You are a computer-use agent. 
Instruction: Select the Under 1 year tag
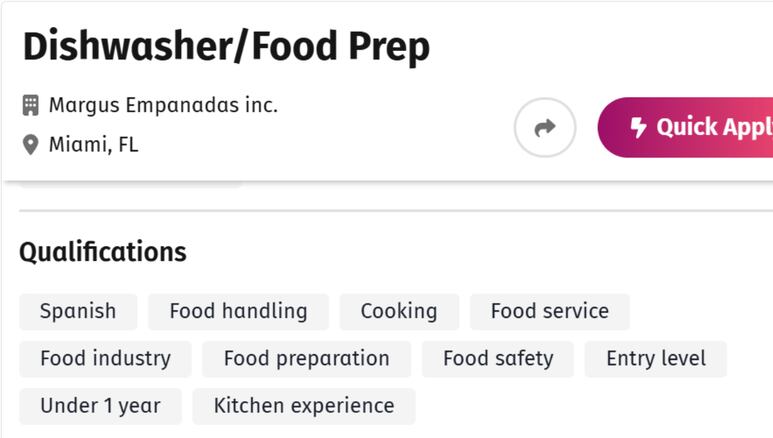point(101,406)
